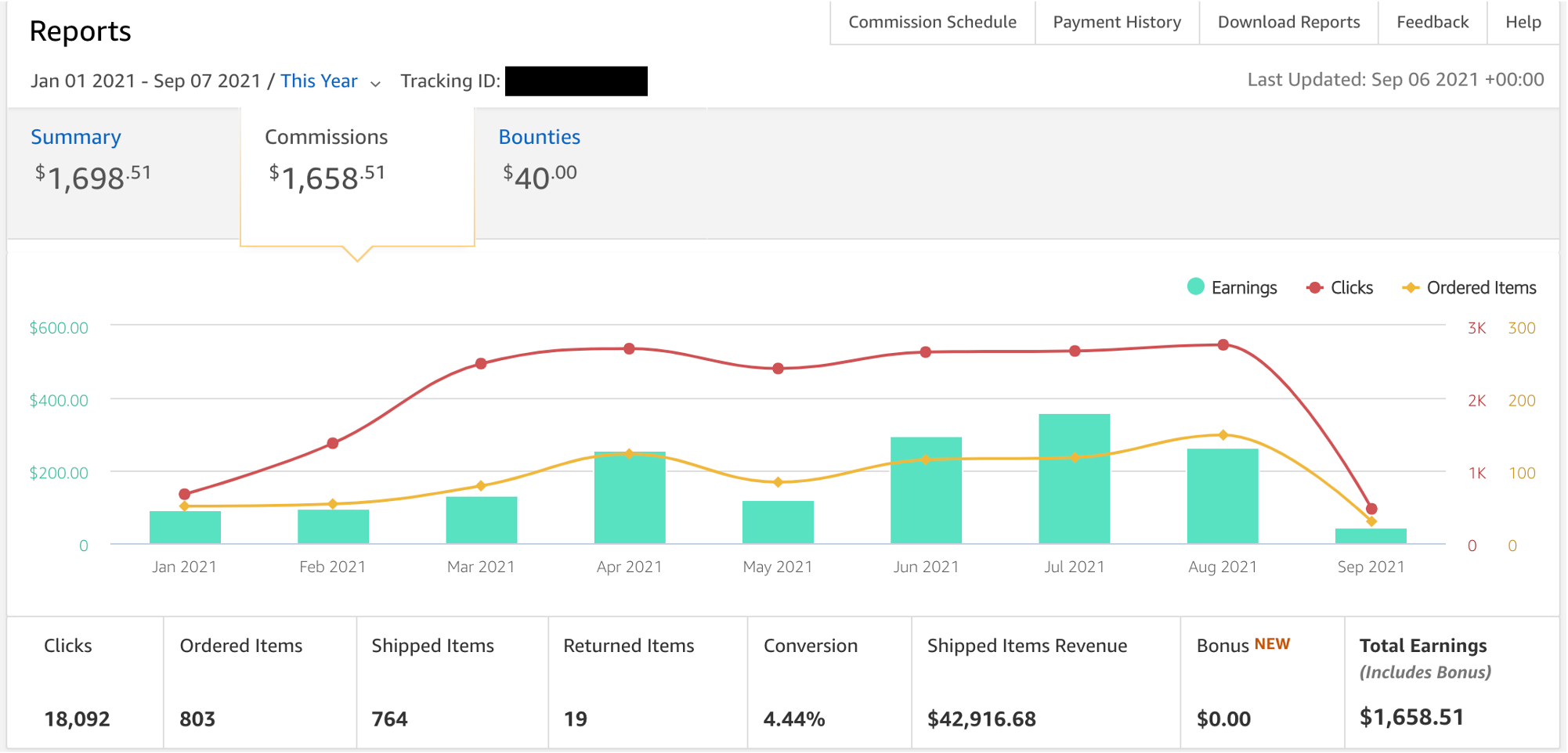Switch to the Commissions view
Image resolution: width=1568 pixels, height=753 pixels.
[326, 137]
